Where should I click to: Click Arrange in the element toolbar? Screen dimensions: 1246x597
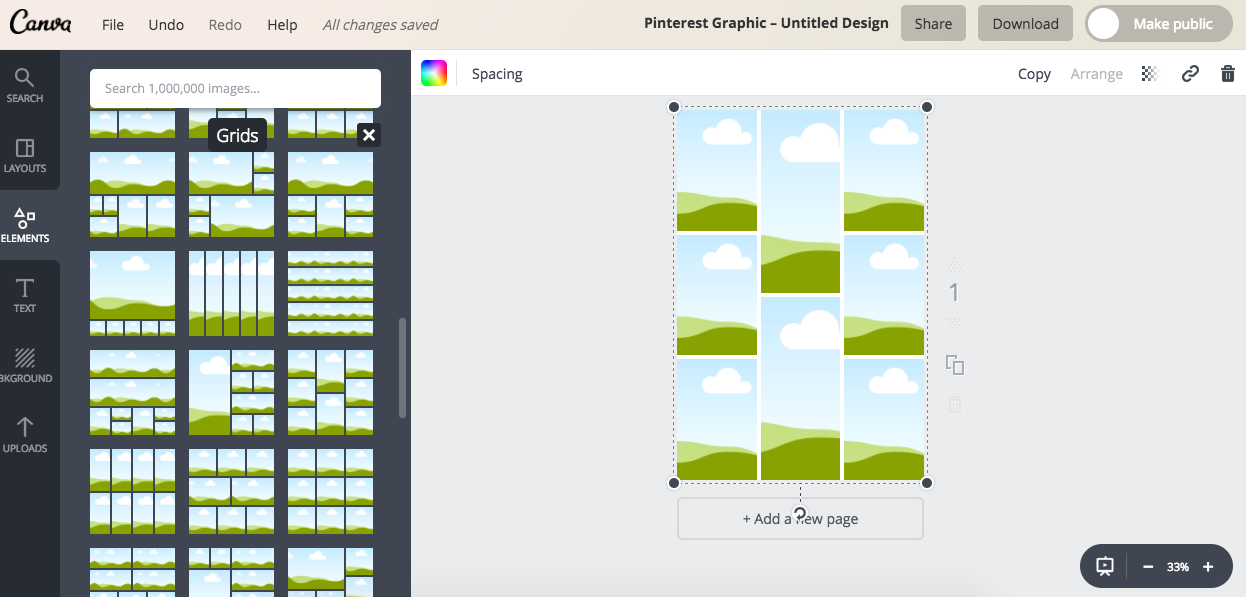point(1096,74)
